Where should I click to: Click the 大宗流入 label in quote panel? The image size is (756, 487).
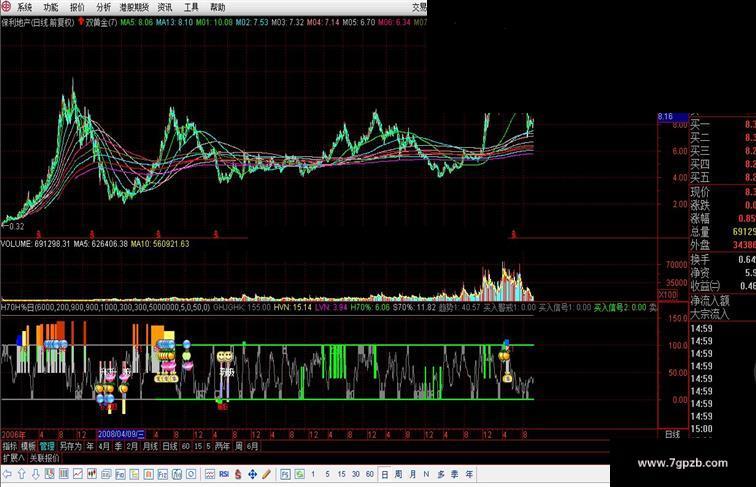pos(710,315)
